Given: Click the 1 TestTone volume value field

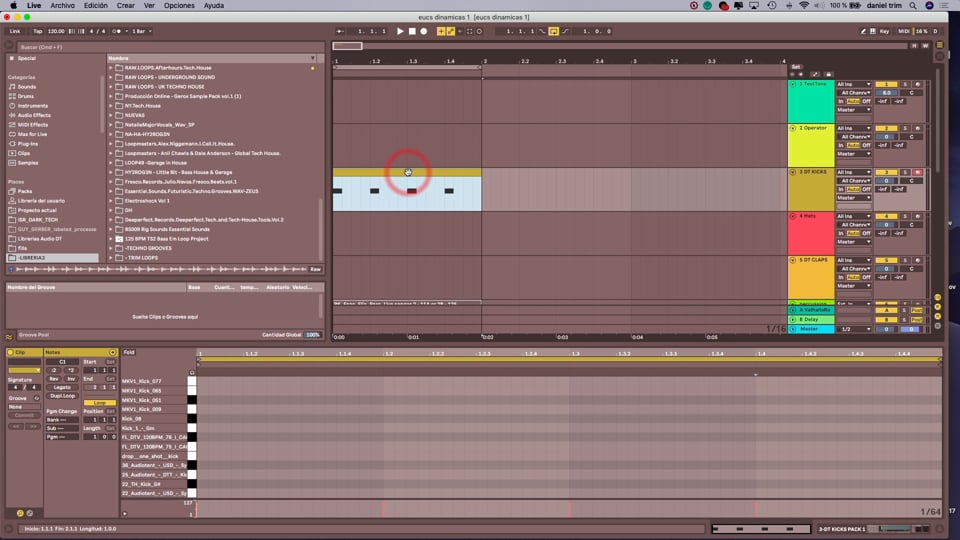Looking at the screenshot, I should coord(886,93).
